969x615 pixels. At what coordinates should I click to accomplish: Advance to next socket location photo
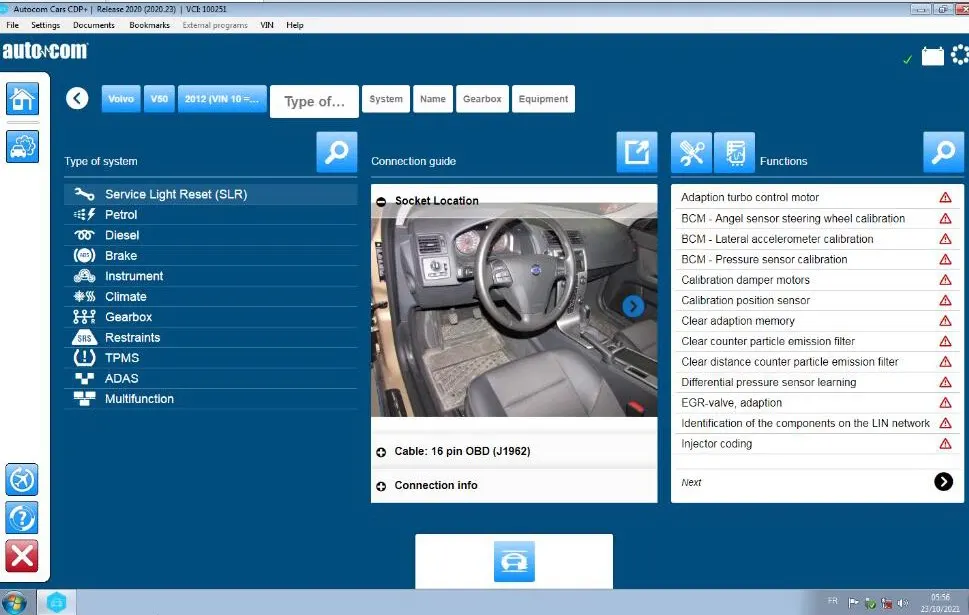[633, 306]
